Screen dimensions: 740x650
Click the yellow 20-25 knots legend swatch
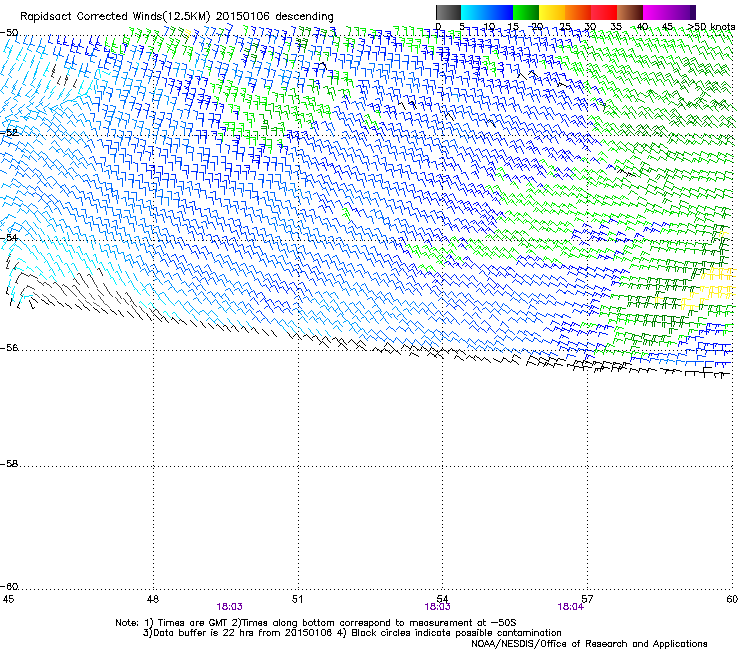(x=552, y=12)
